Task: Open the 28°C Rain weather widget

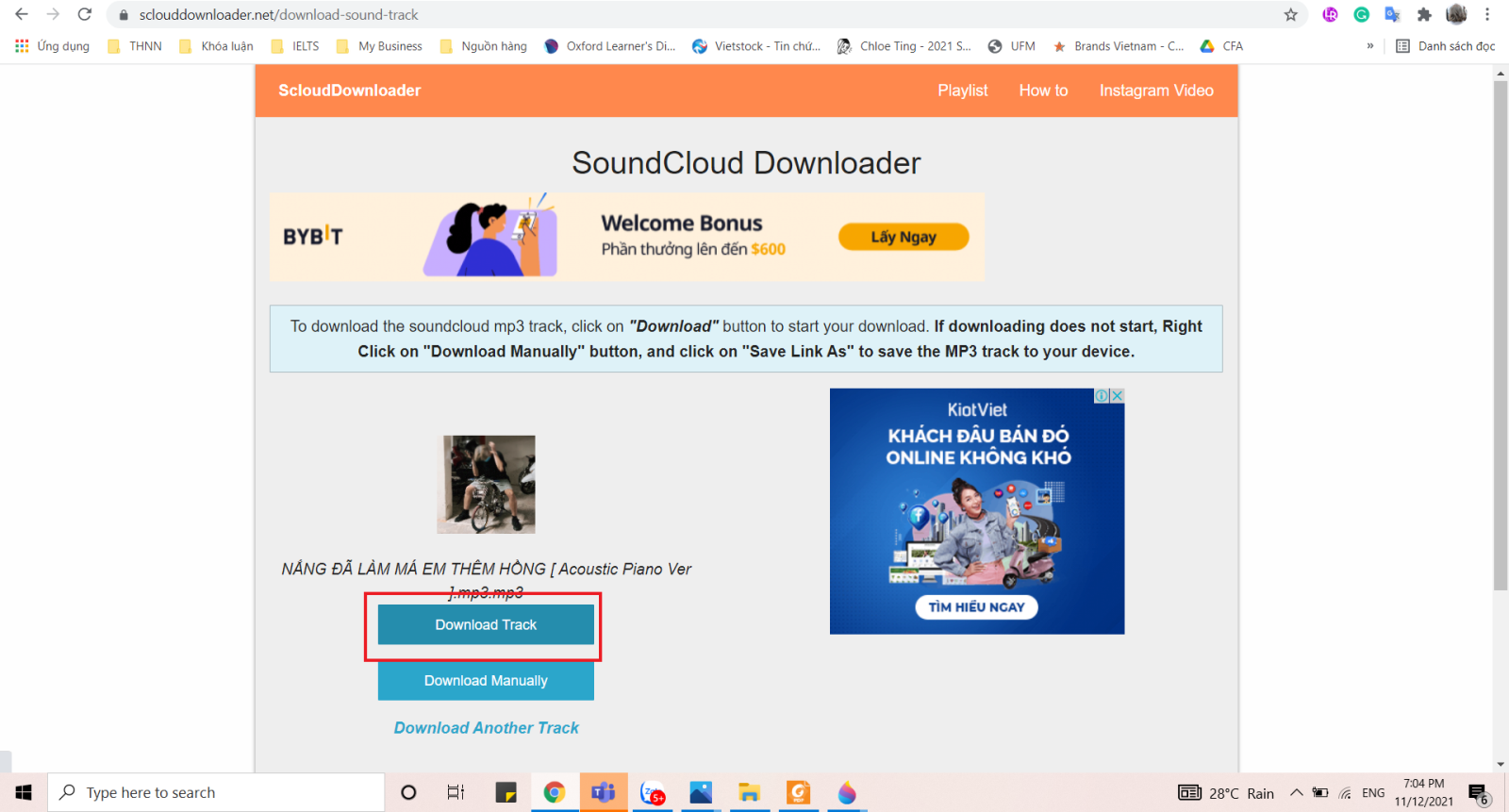Action: click(x=1226, y=793)
